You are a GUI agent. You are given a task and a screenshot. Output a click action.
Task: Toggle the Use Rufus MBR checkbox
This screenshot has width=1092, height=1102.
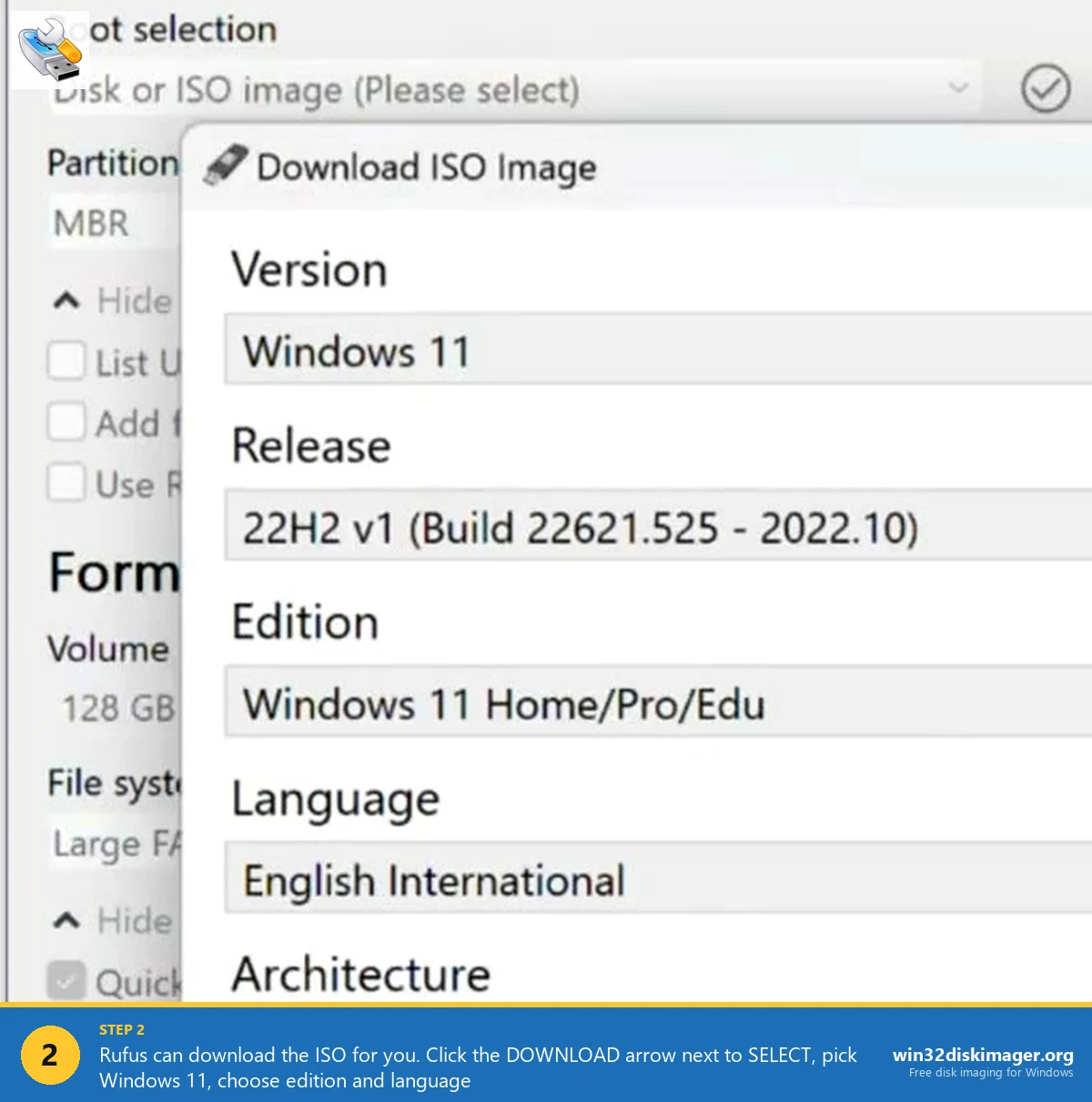click(x=65, y=483)
